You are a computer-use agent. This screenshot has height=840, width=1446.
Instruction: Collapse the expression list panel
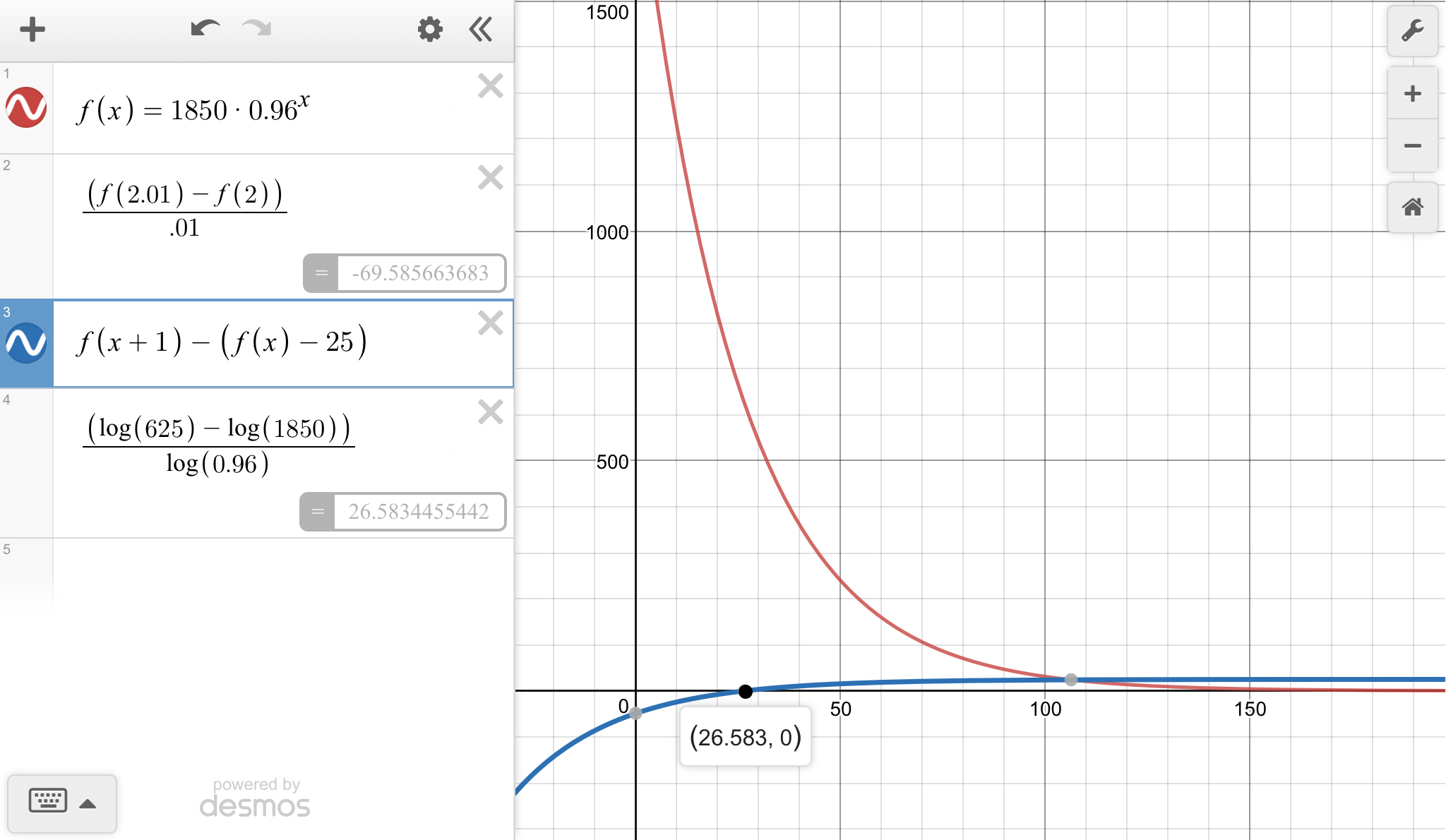[481, 30]
